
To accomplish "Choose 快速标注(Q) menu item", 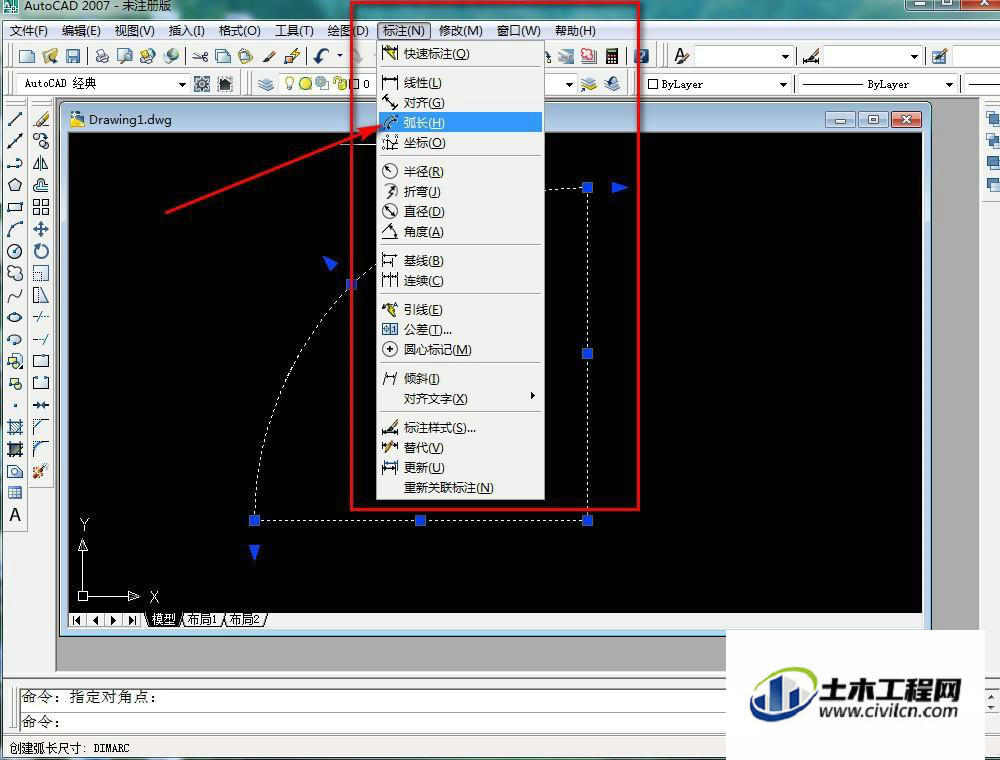I will point(460,54).
